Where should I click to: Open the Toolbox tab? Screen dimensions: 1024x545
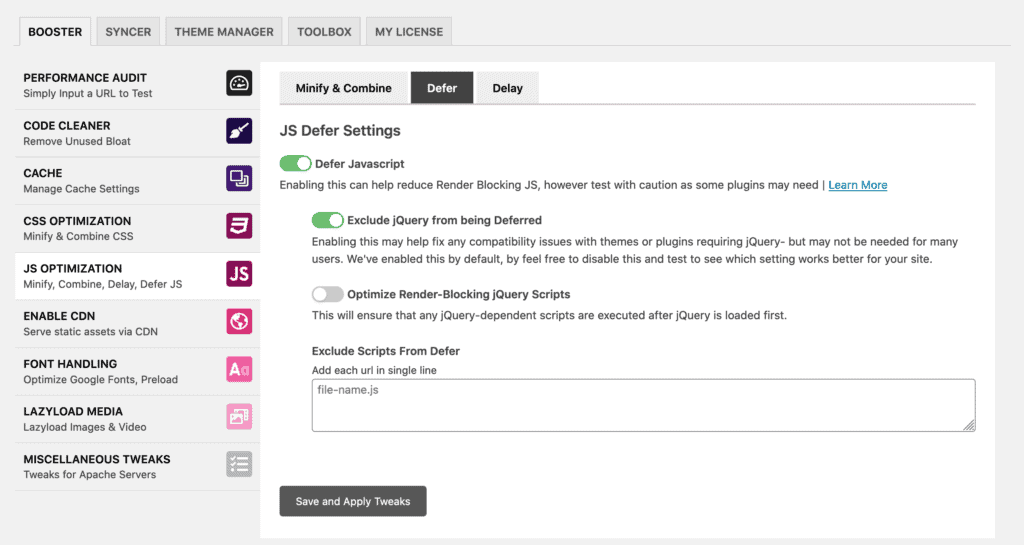(x=324, y=31)
